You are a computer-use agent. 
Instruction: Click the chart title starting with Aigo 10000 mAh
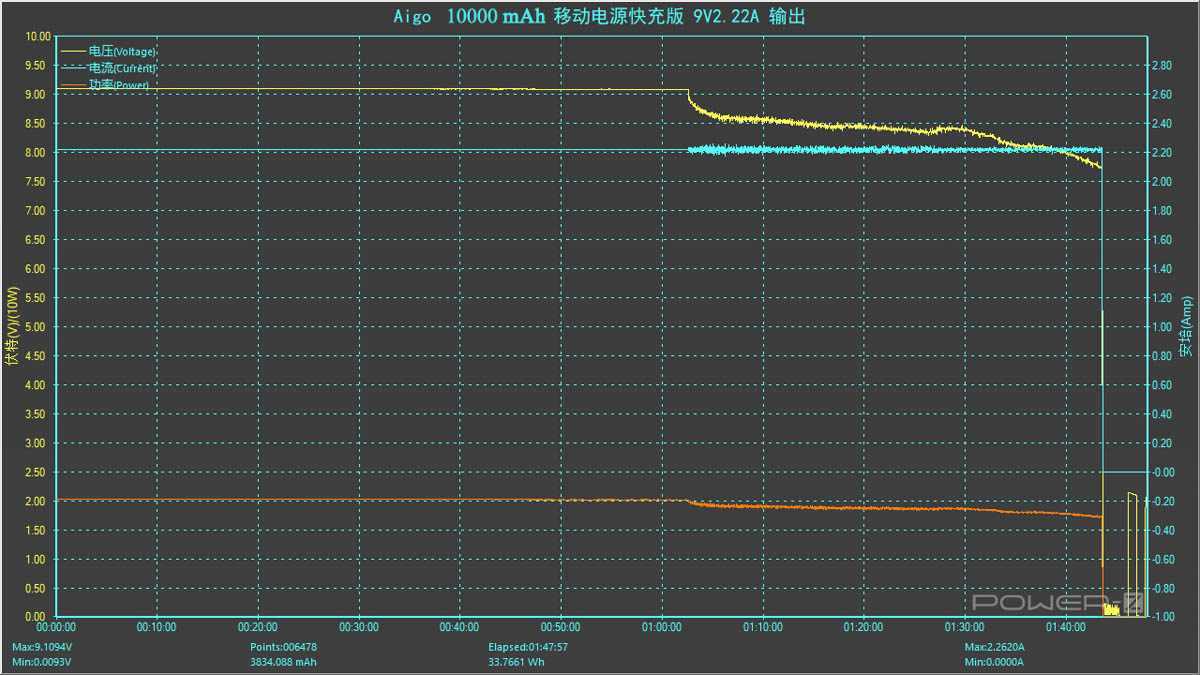click(598, 17)
